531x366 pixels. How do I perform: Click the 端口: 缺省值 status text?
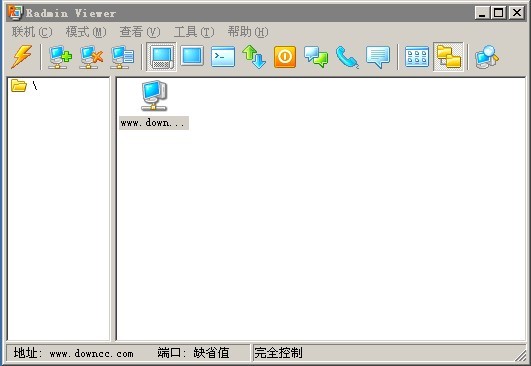tap(193, 353)
